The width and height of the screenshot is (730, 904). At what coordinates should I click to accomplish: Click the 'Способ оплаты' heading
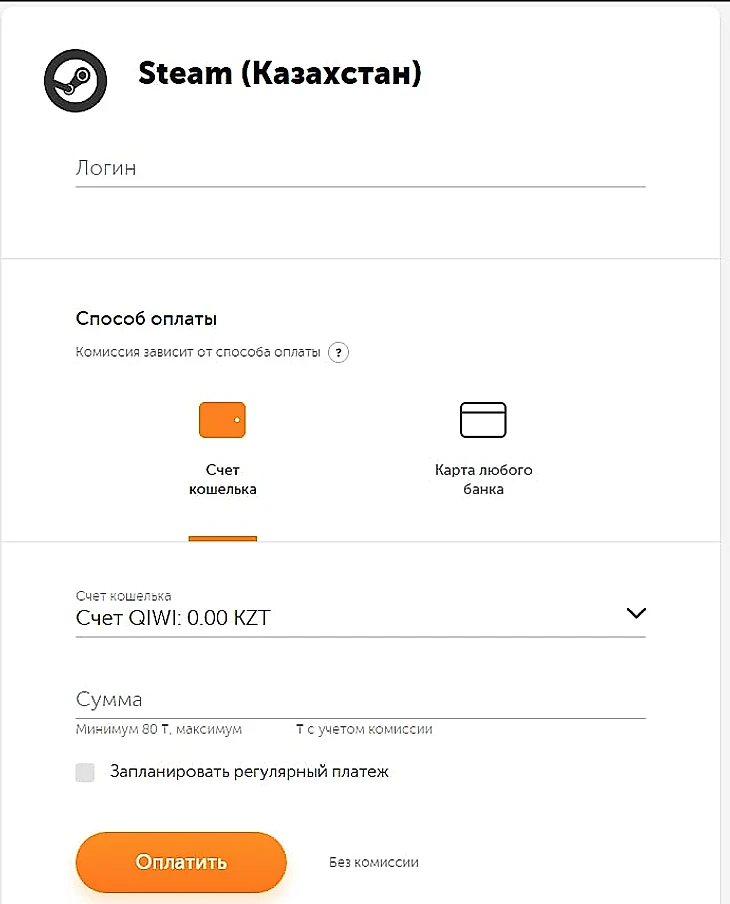point(147,319)
